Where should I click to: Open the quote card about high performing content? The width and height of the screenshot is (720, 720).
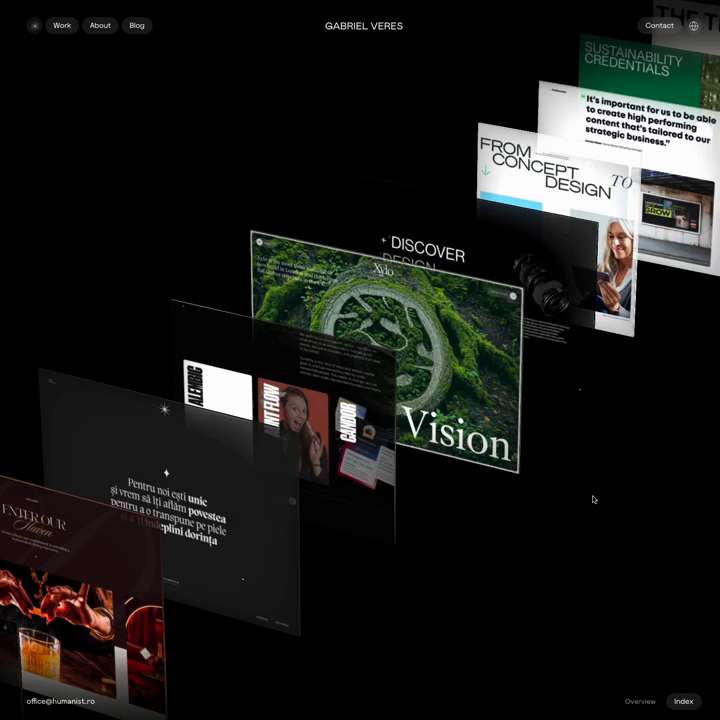(640, 125)
